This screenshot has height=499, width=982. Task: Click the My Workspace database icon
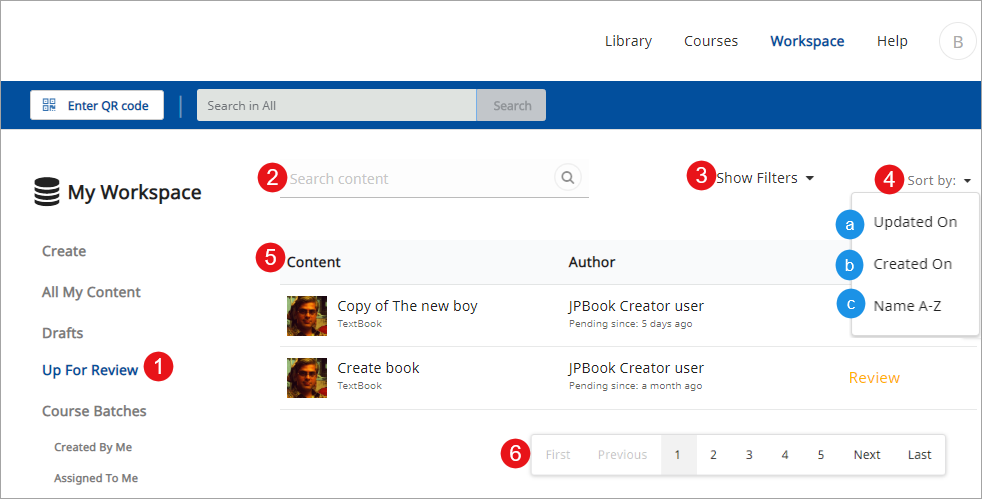coord(46,192)
